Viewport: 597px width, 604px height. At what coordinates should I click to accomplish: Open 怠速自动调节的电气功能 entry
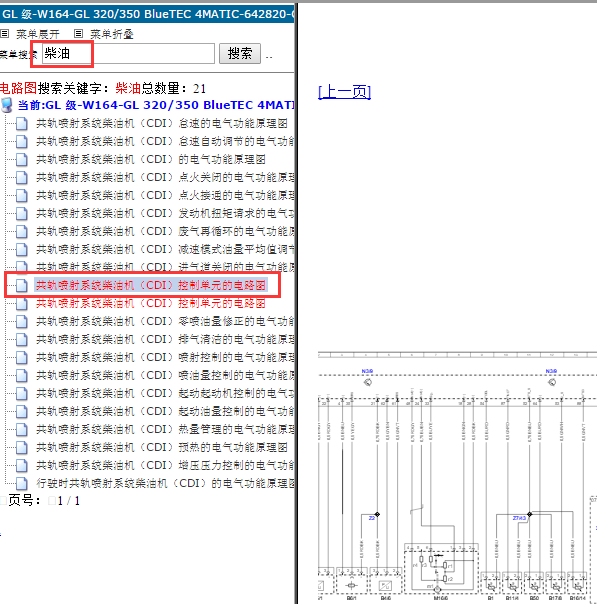click(165, 141)
